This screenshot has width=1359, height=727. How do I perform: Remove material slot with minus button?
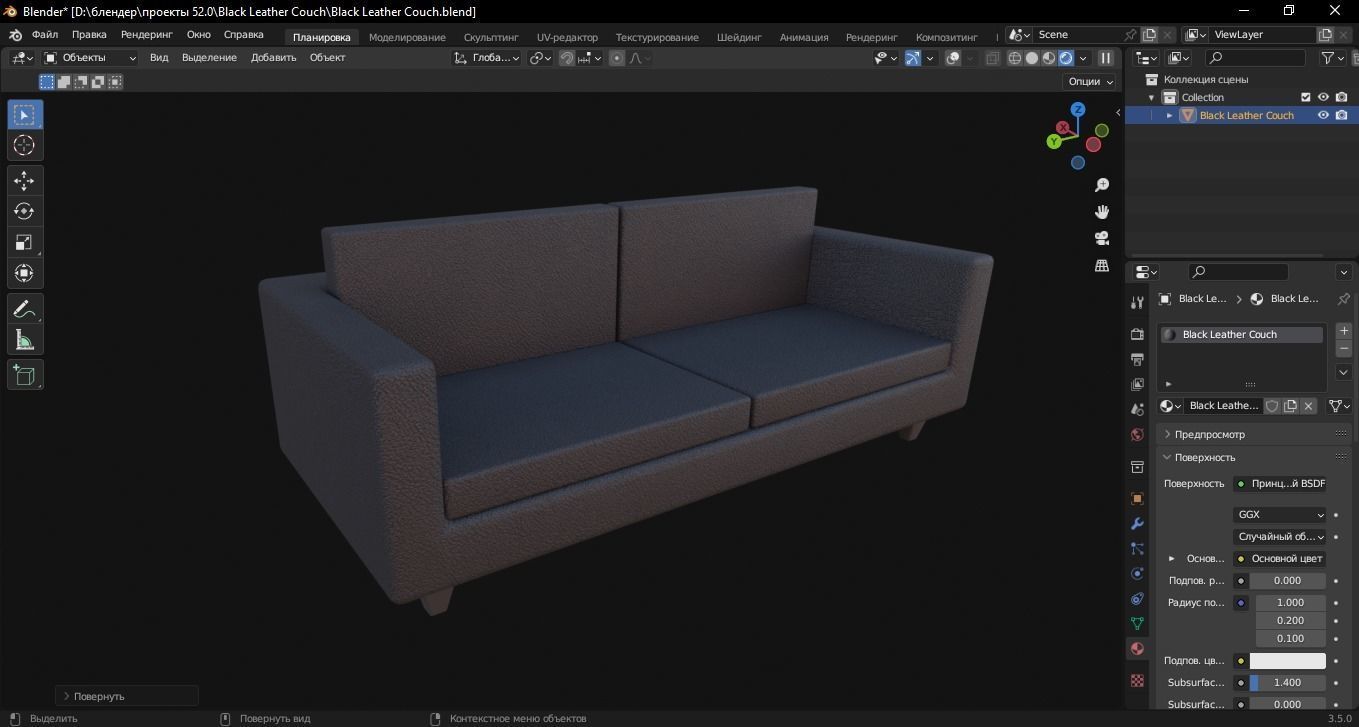[1343, 349]
